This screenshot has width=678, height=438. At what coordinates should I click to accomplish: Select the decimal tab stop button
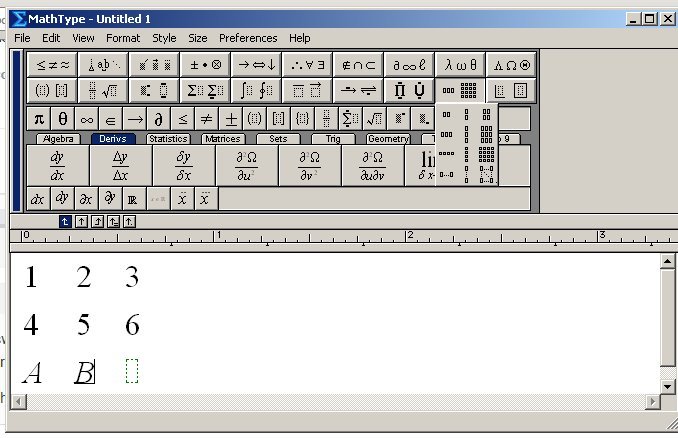click(x=129, y=222)
